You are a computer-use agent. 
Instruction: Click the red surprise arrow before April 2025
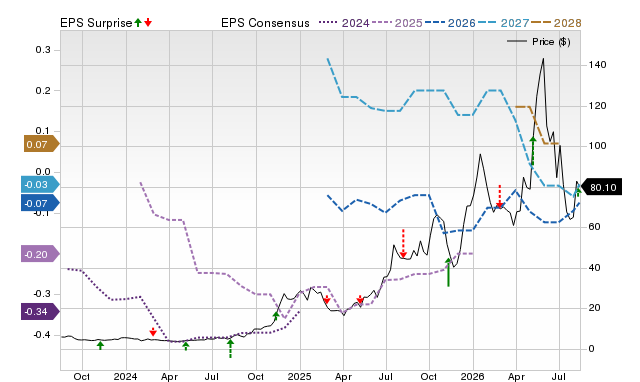tap(327, 299)
